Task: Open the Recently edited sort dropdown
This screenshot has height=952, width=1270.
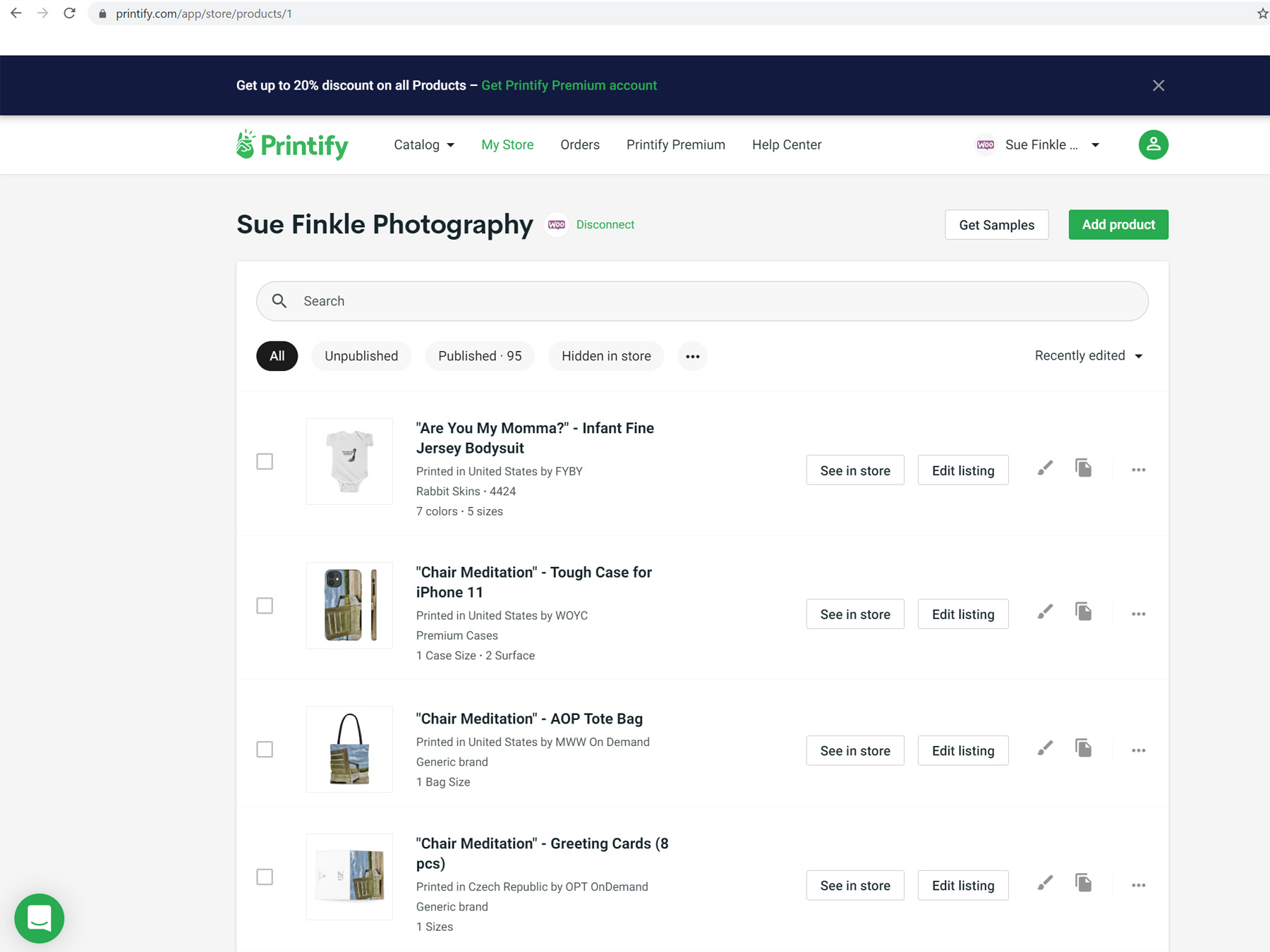Action: coord(1089,355)
